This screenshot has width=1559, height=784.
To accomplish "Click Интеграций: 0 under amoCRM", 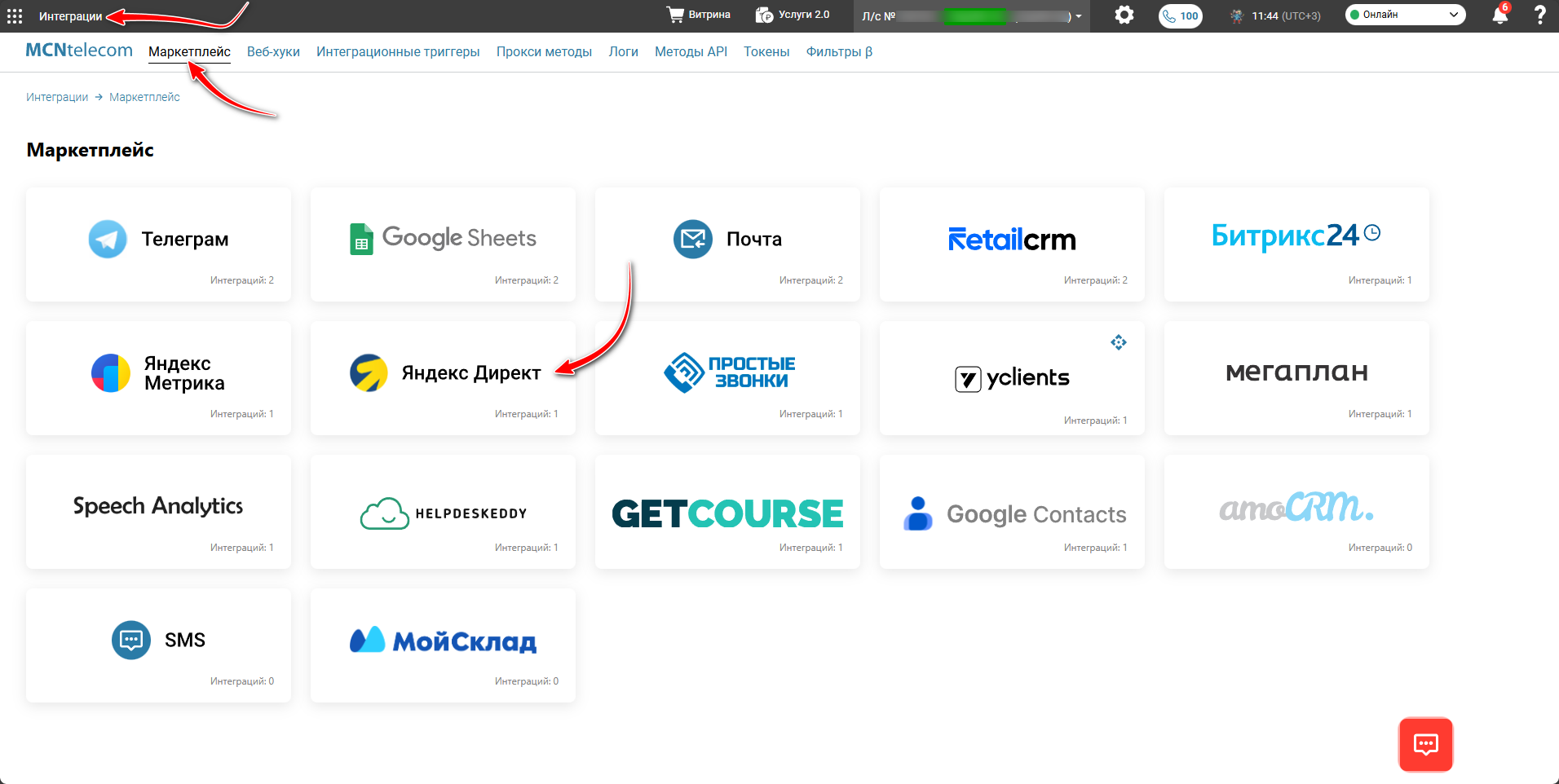I will [x=1380, y=548].
